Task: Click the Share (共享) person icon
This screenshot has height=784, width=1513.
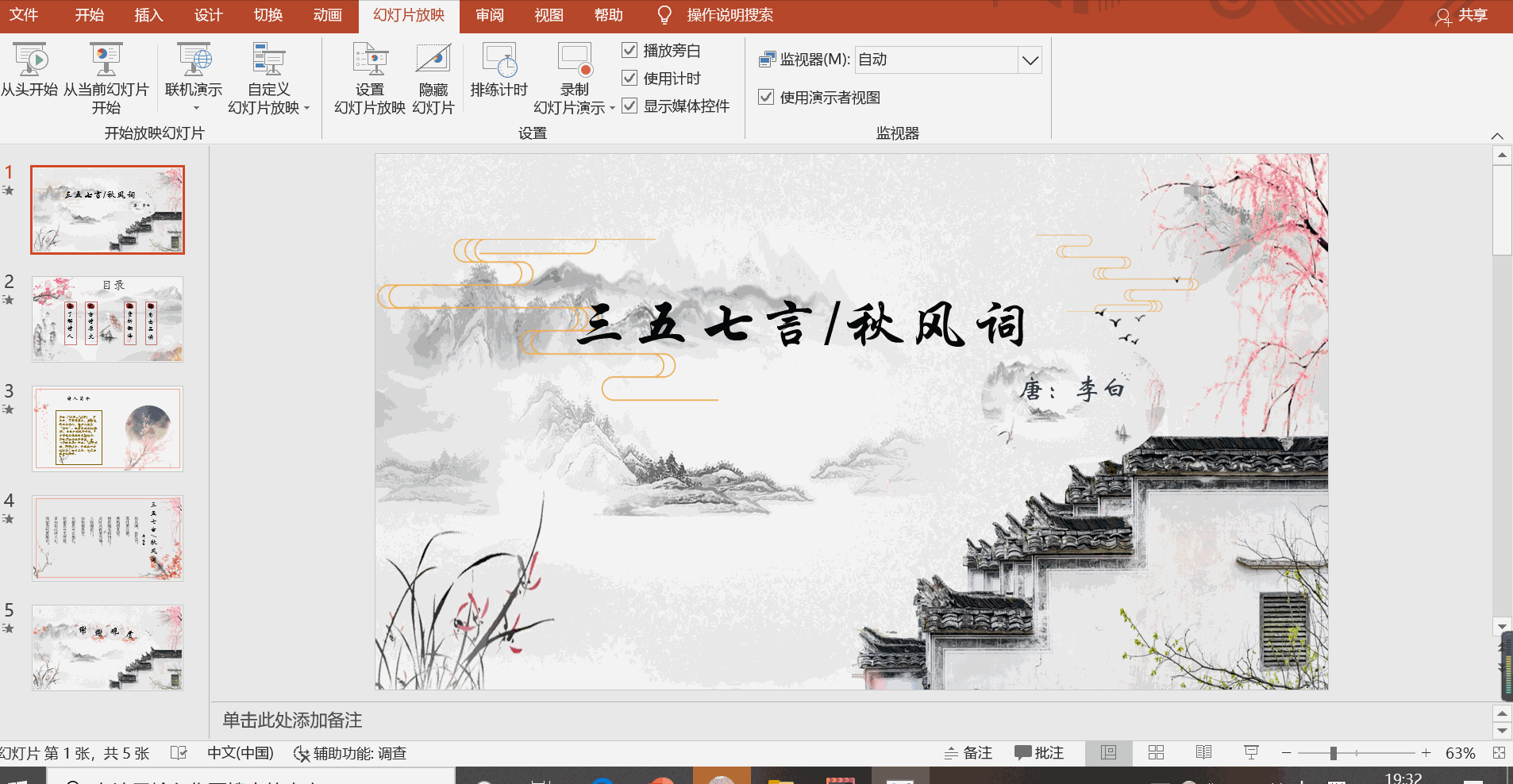Action: point(1443,17)
